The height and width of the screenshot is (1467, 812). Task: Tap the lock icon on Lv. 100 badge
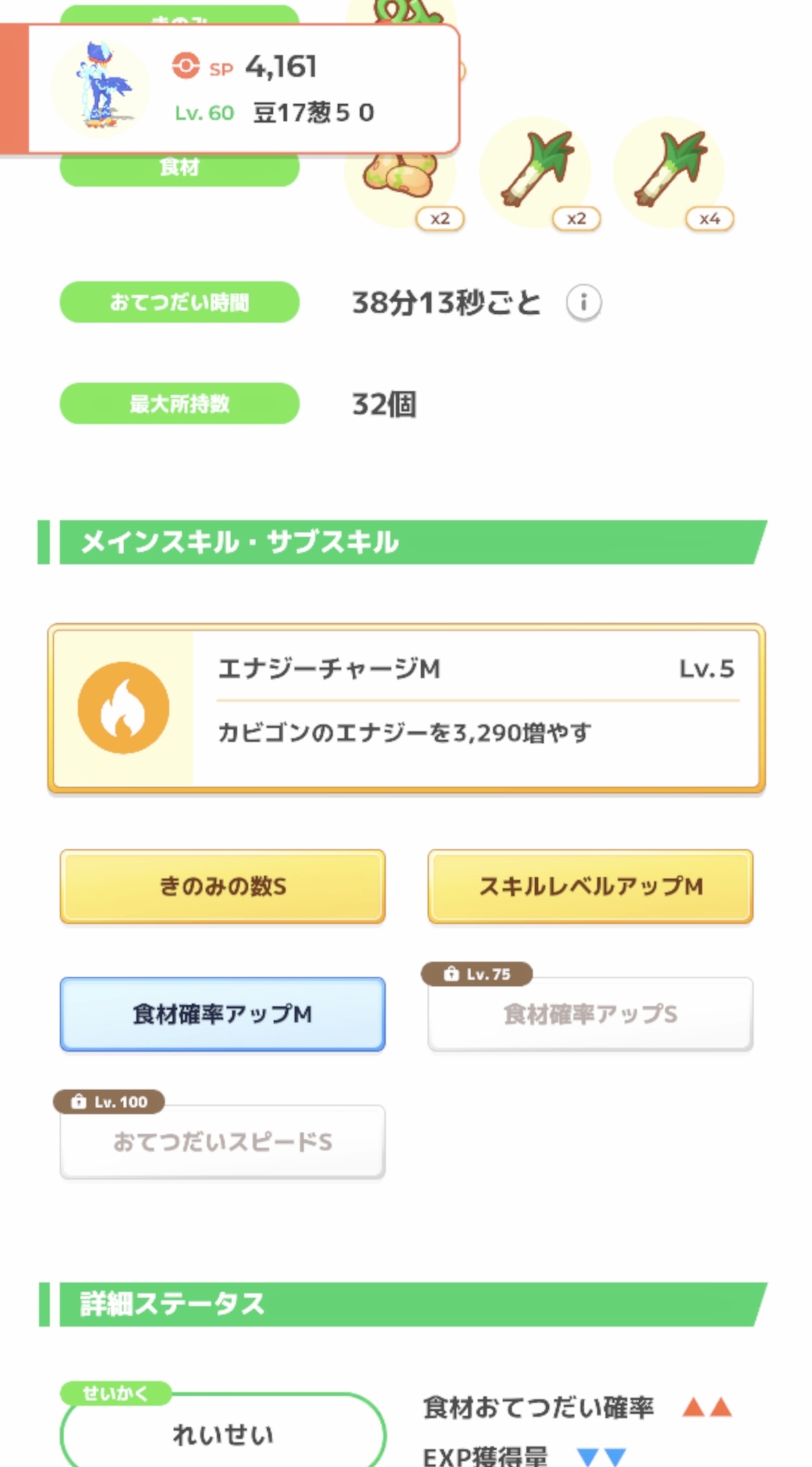point(79,1101)
